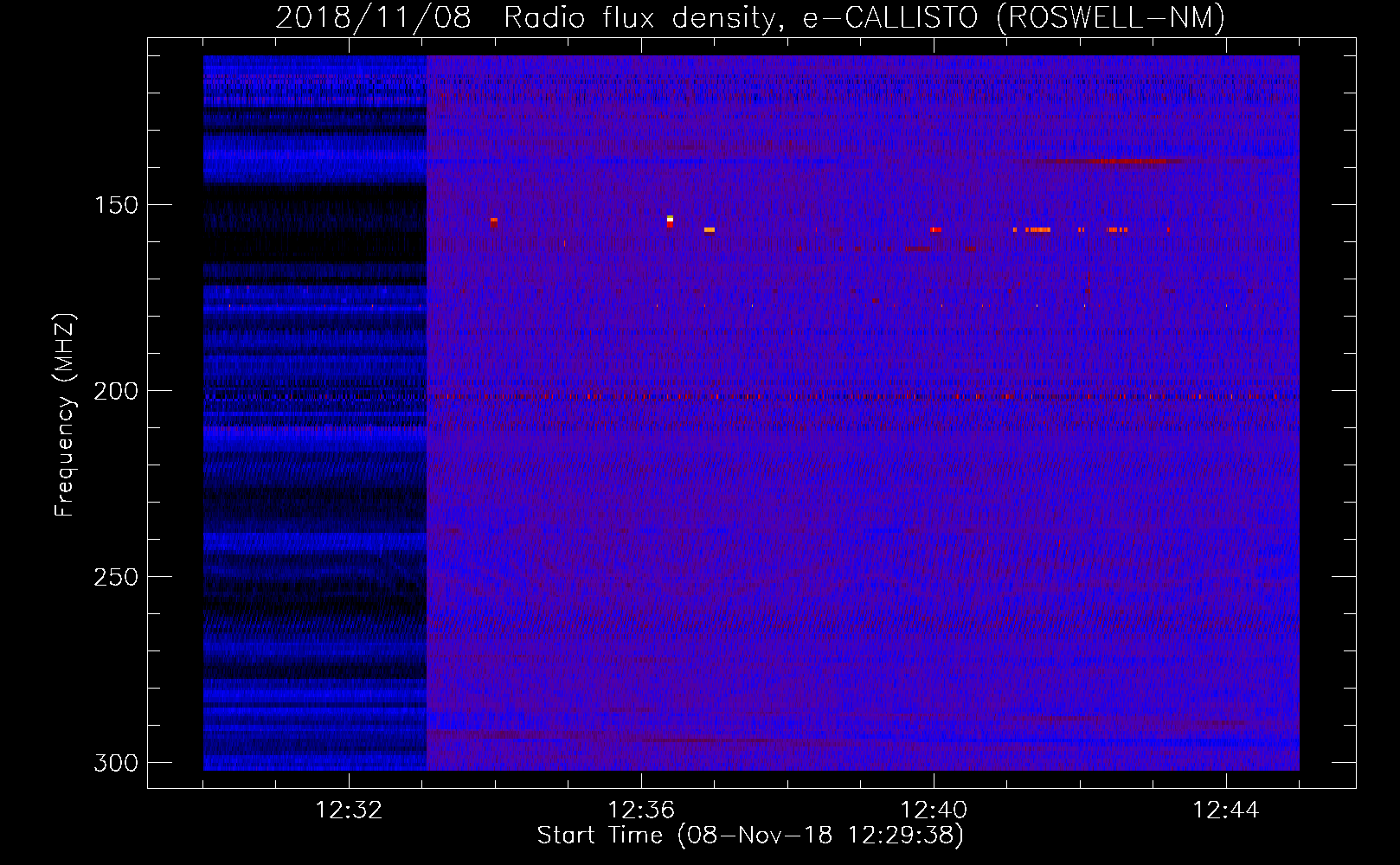The height and width of the screenshot is (865, 1400).
Task: Click the plot title "Radio flux density, e-CALLISTO (ROSWELL-NM)"
Action: 864,17
